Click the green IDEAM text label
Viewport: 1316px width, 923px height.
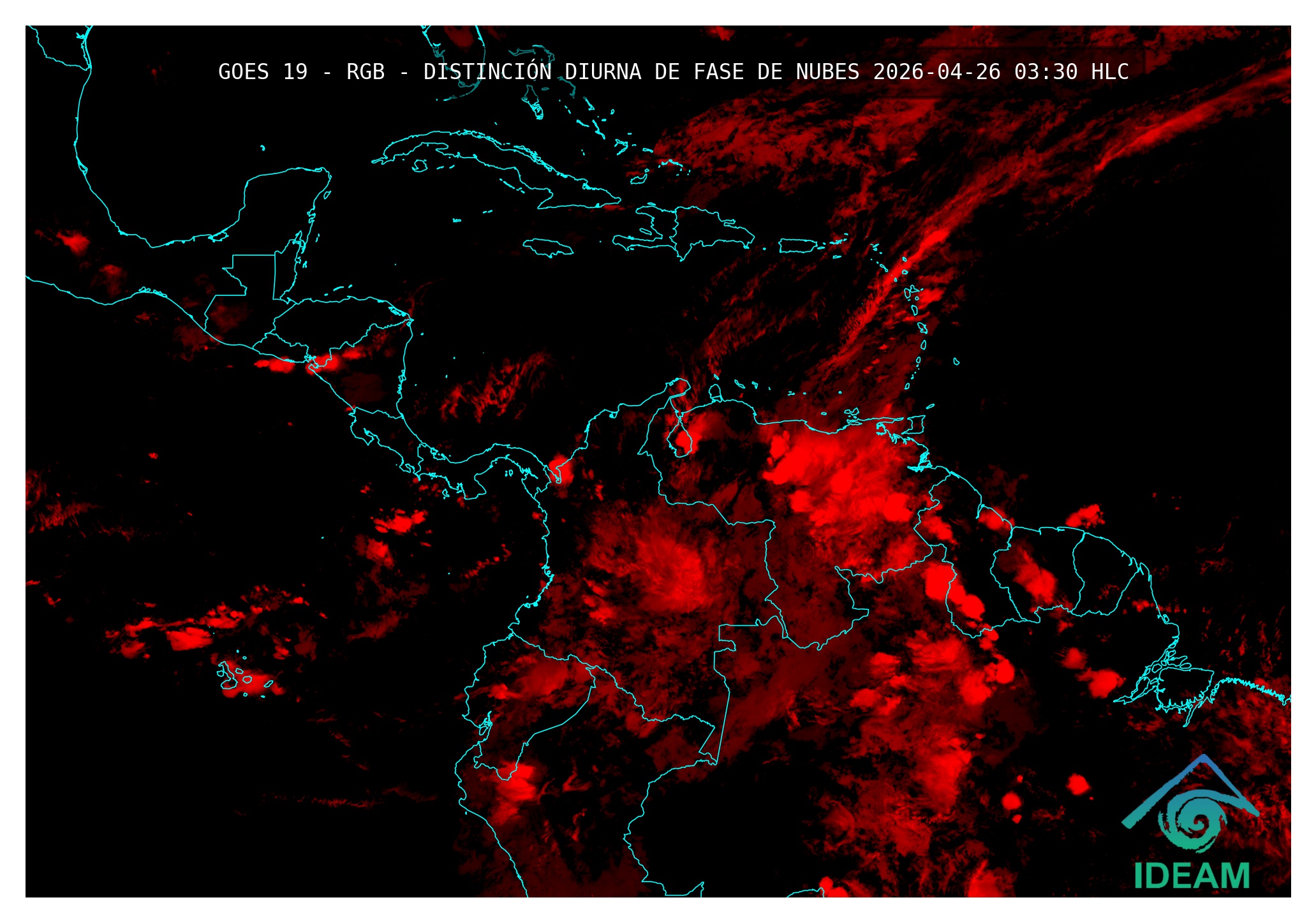(1192, 875)
